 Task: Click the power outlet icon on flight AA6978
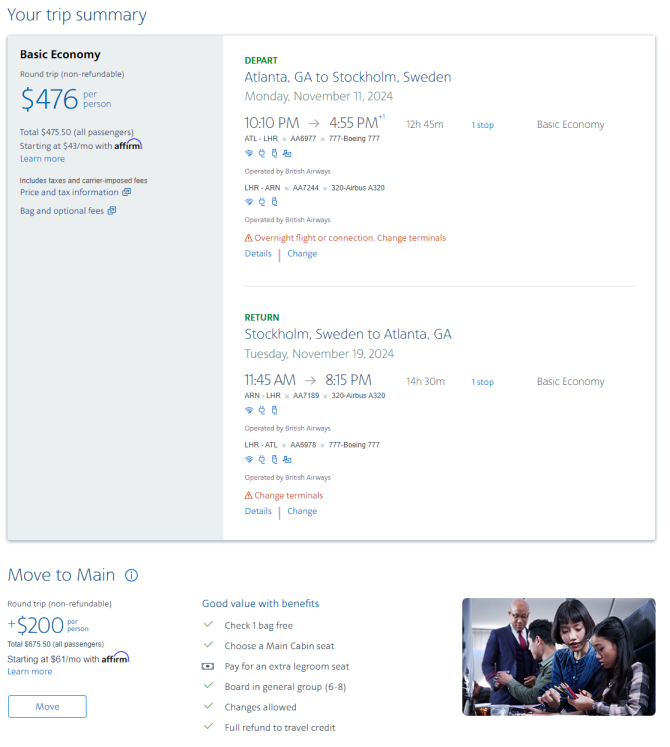tap(262, 460)
